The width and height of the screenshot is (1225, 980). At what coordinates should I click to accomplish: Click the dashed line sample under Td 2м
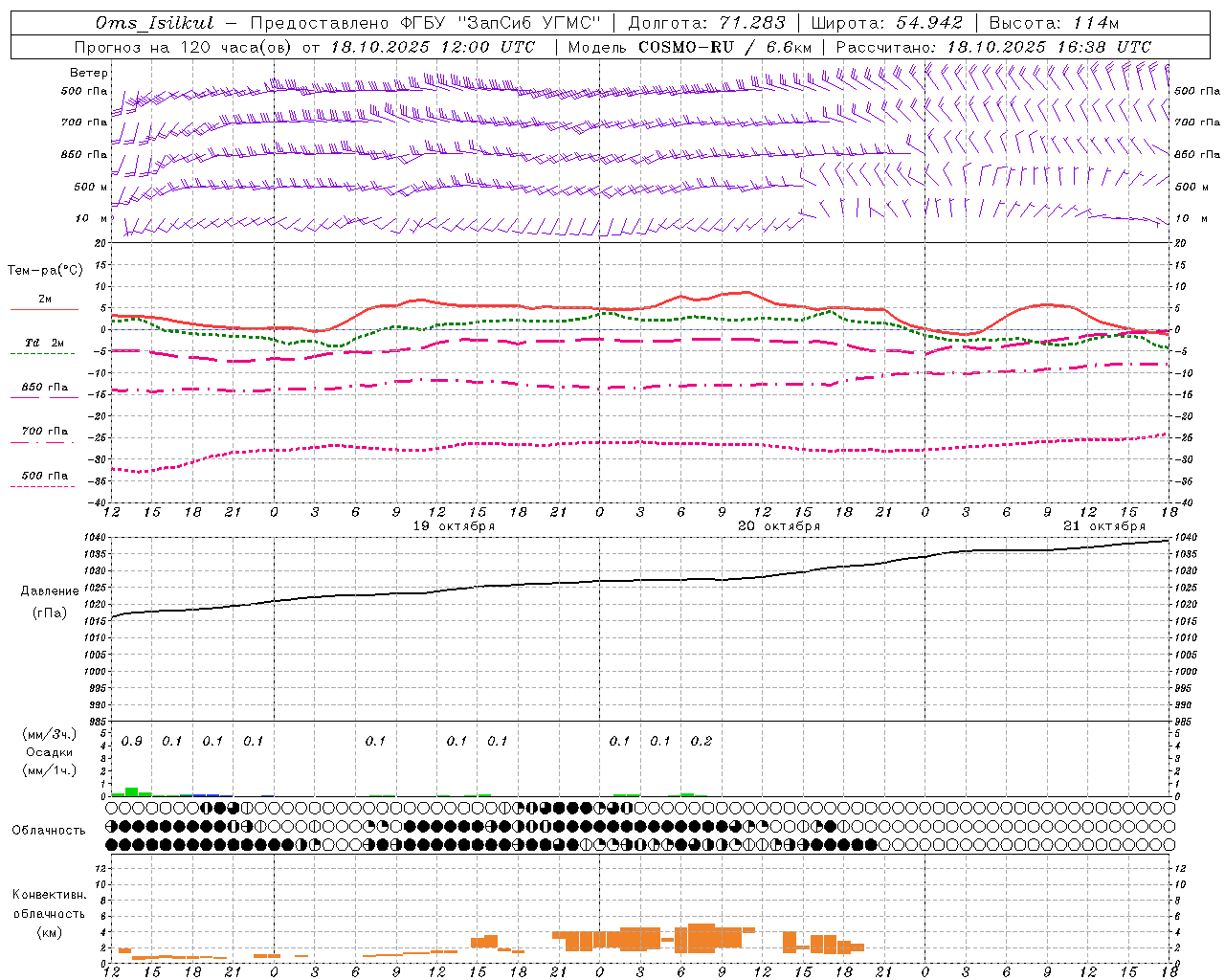42,354
